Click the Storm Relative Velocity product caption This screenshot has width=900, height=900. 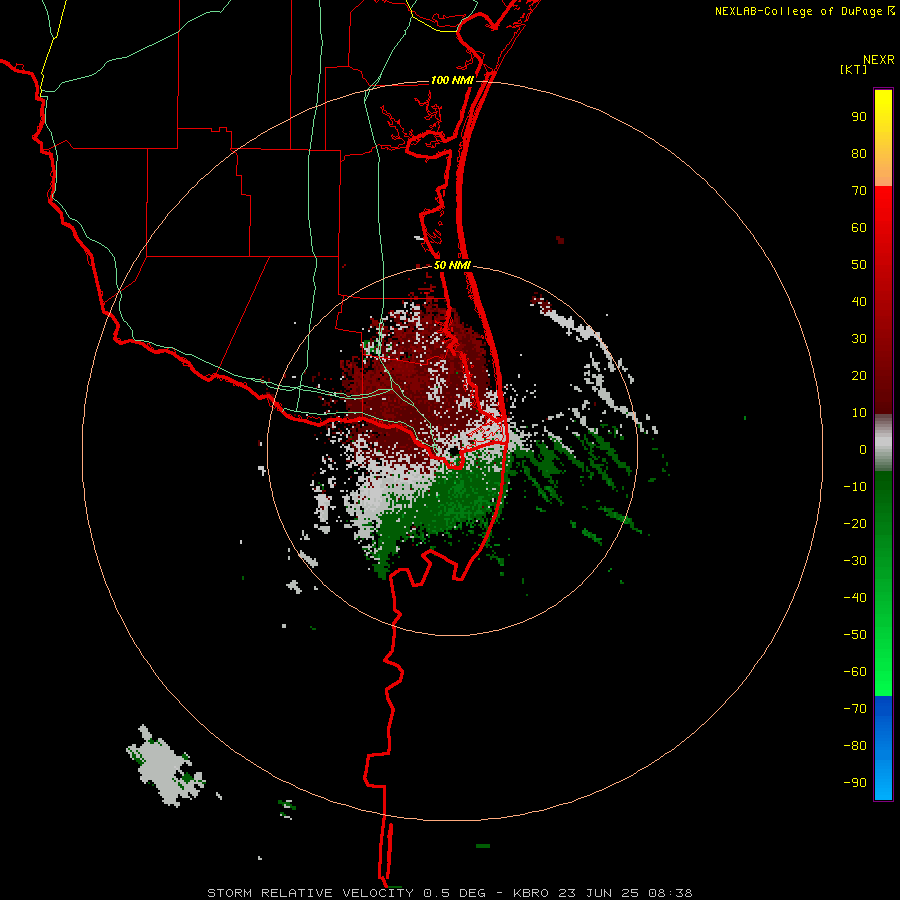tap(449, 893)
